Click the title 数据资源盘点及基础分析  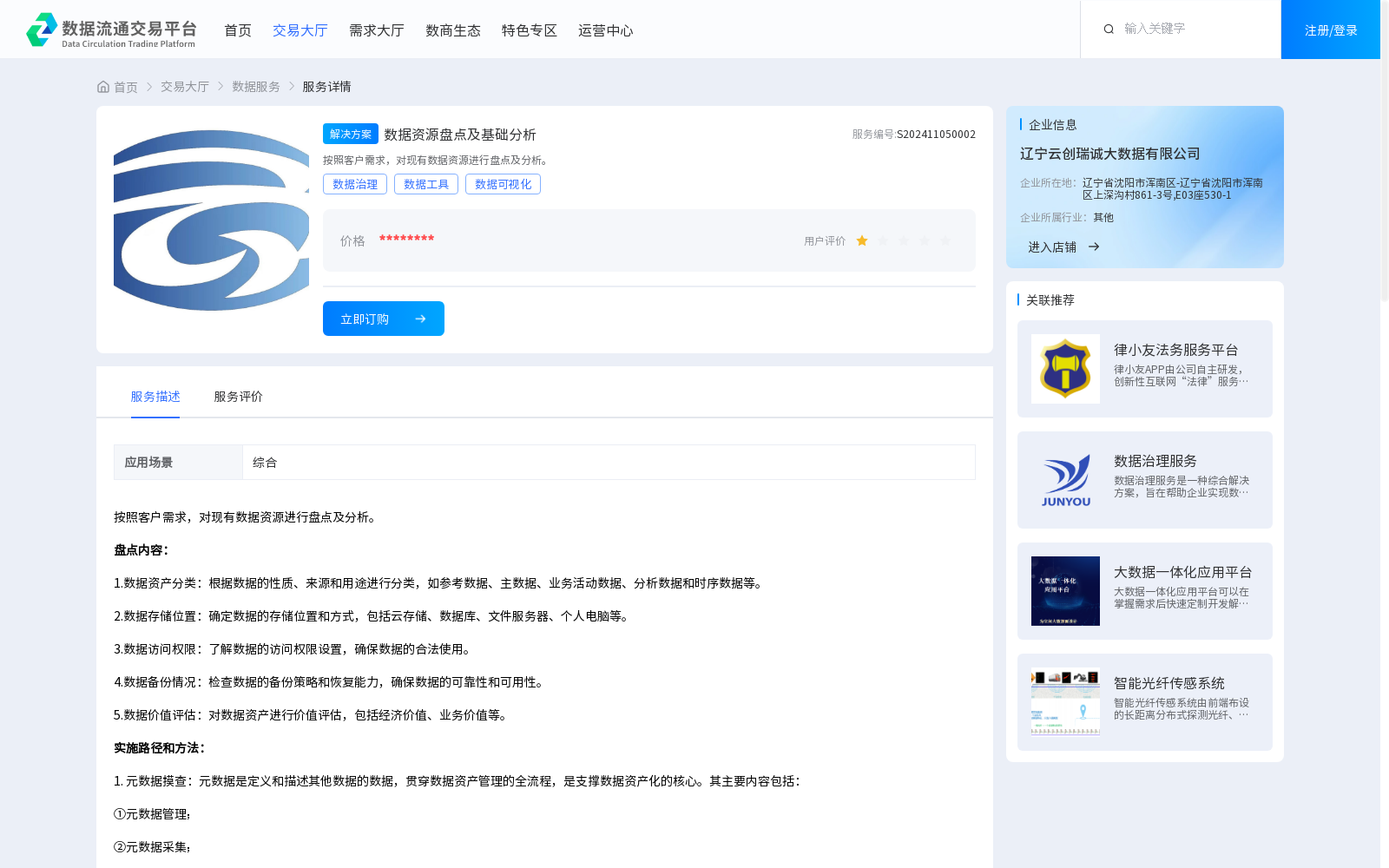460,135
